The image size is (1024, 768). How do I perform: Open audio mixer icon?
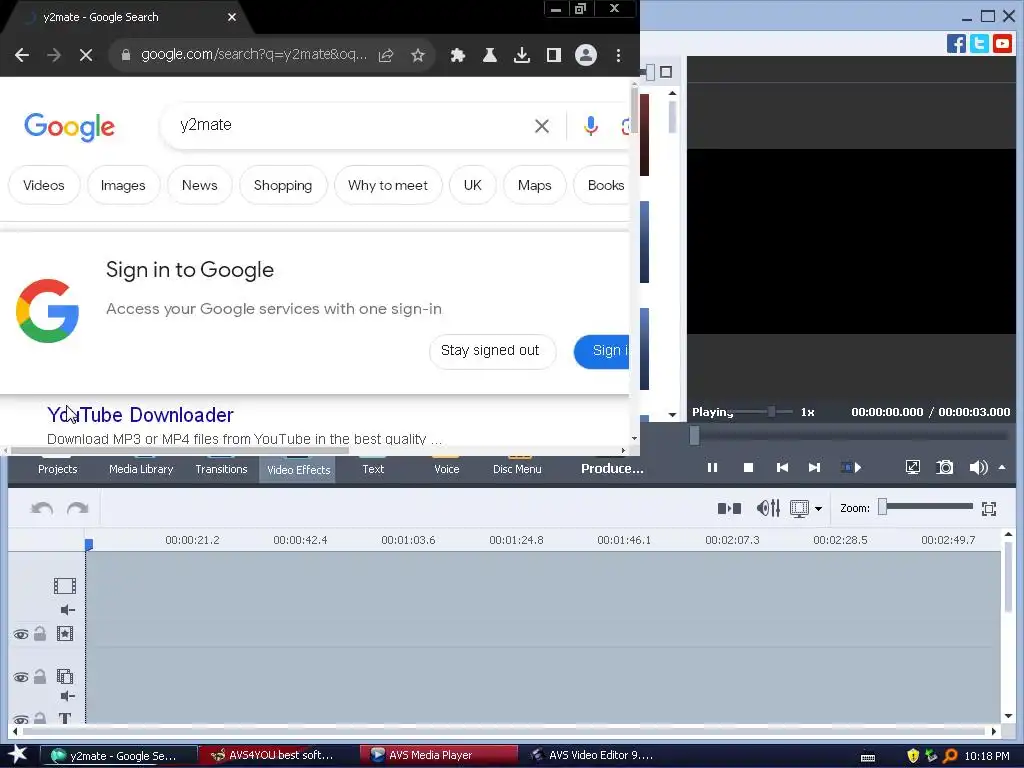768,508
